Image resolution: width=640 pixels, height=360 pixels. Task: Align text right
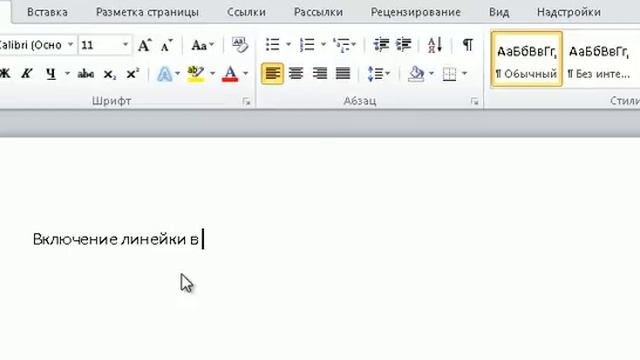tap(320, 73)
